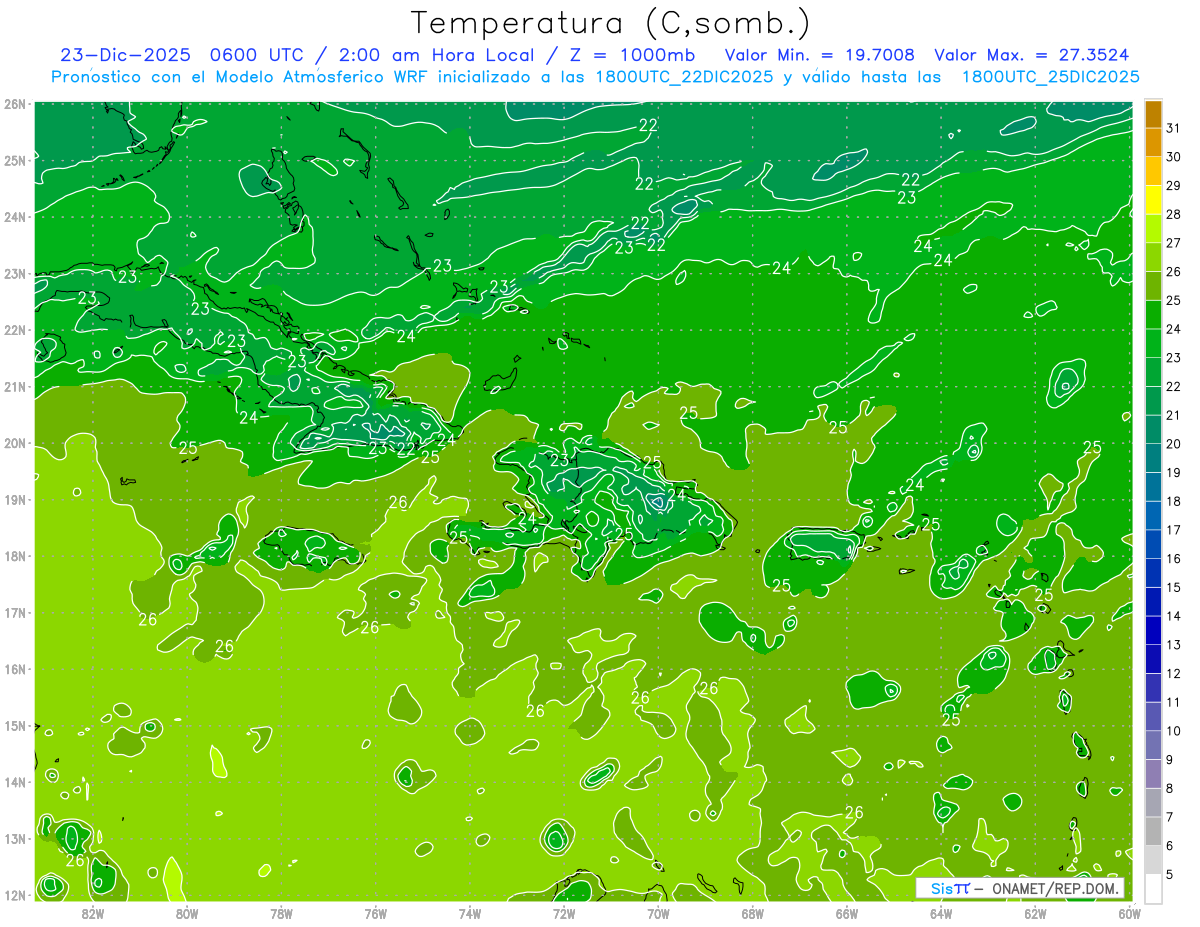Viewport: 1200px width, 927px height.
Task: Select the lime swatch between 26 and 27
Action: tap(1153, 257)
